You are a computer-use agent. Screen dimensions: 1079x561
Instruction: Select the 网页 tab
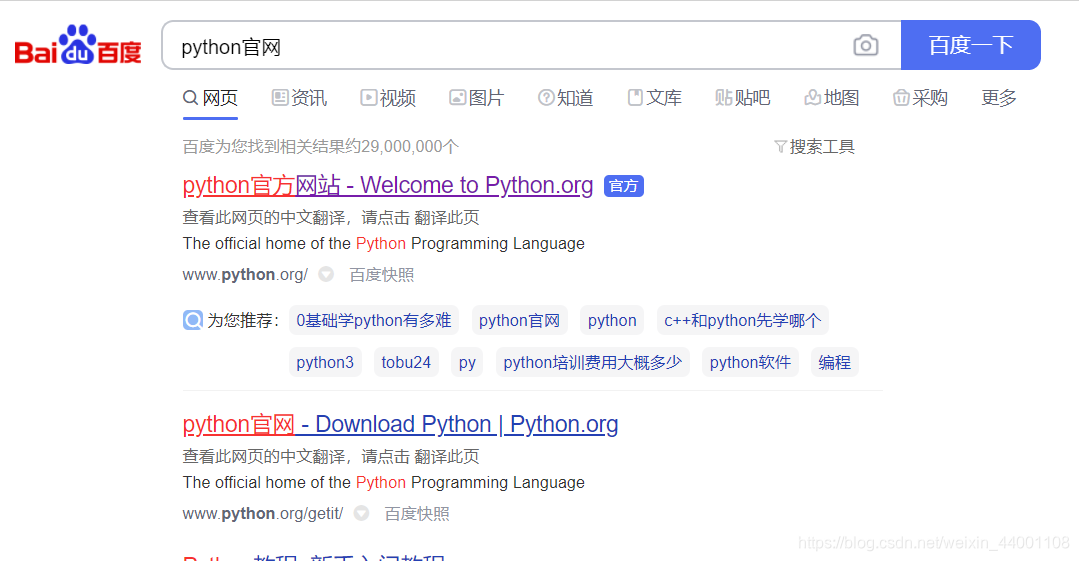pos(211,98)
